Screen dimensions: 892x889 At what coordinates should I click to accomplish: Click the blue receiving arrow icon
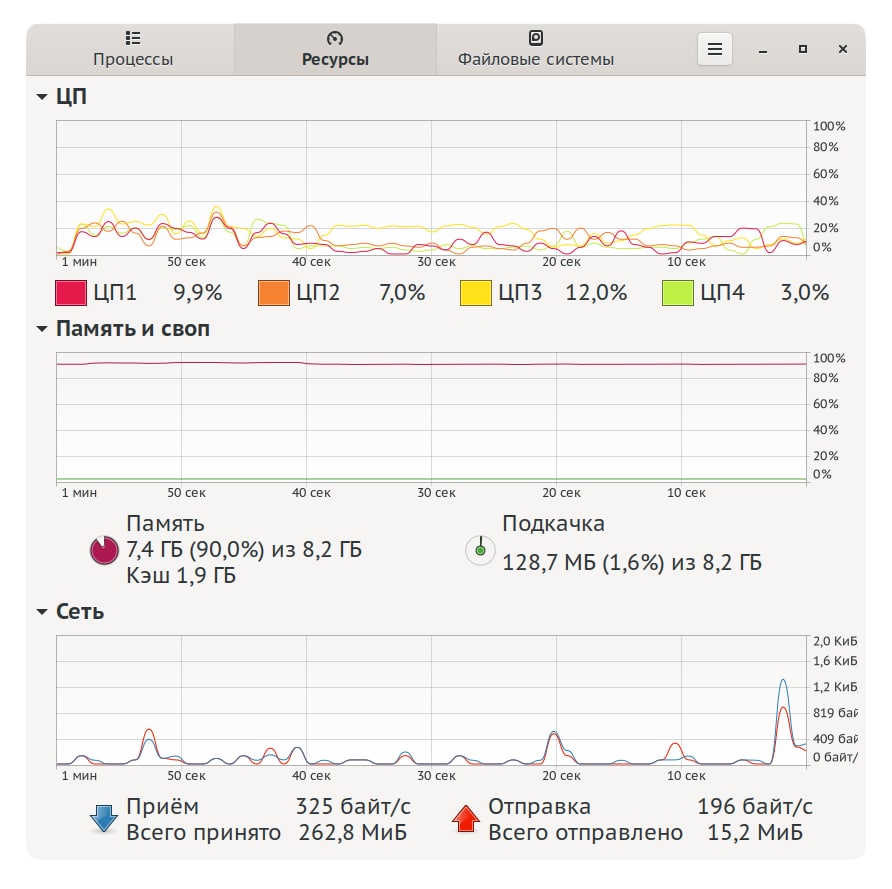pos(104,819)
